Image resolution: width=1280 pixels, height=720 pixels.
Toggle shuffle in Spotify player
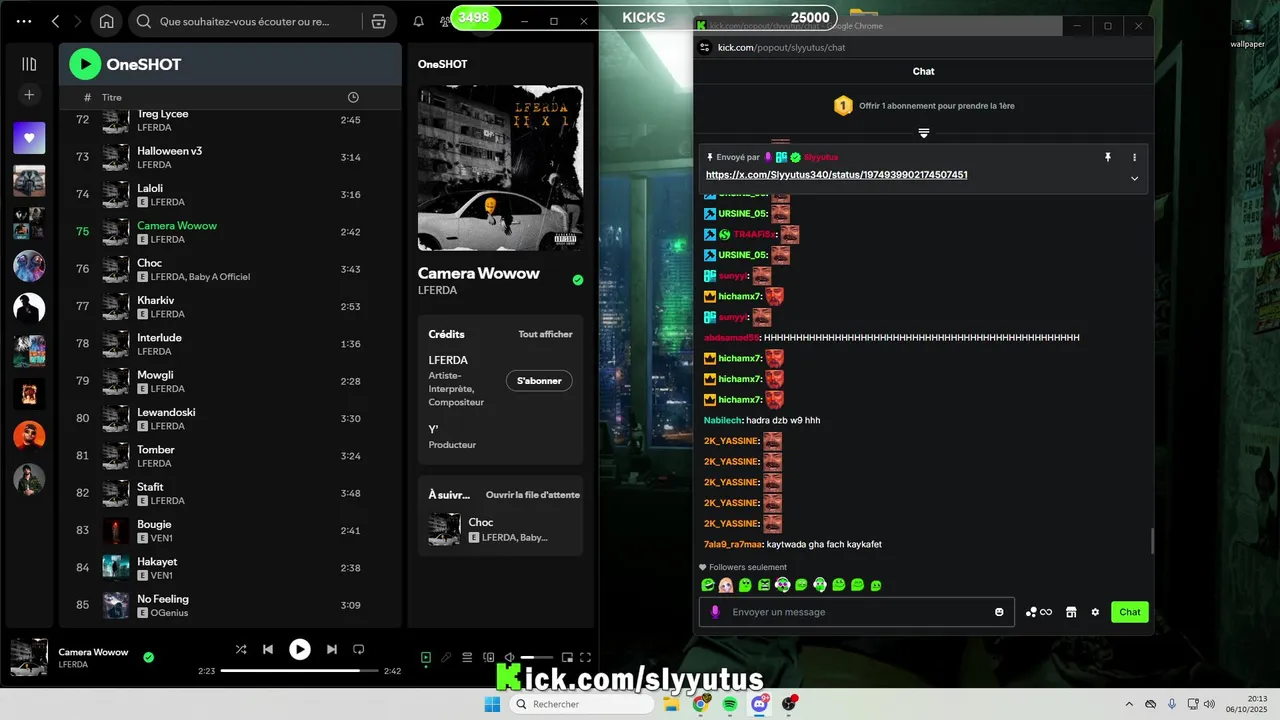pyautogui.click(x=241, y=649)
